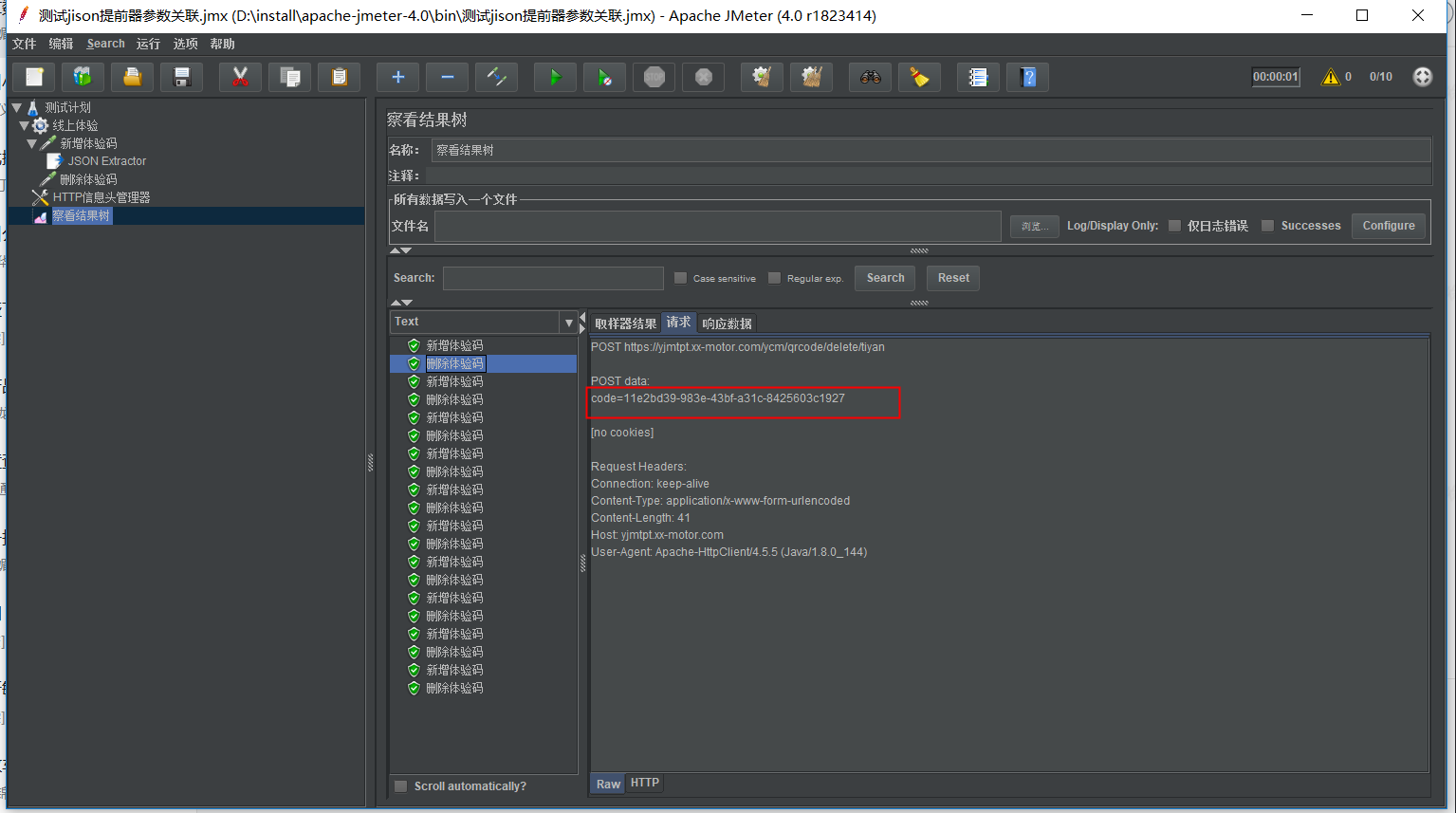The width and height of the screenshot is (1456, 813).
Task: Collapse the 线上体验 thread group node
Action: pos(25,125)
